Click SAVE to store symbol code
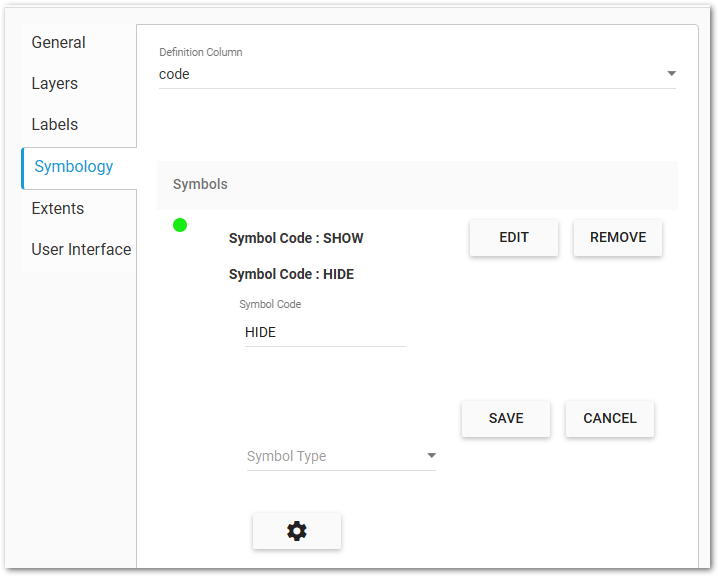The height and width of the screenshot is (577, 719). [506, 418]
